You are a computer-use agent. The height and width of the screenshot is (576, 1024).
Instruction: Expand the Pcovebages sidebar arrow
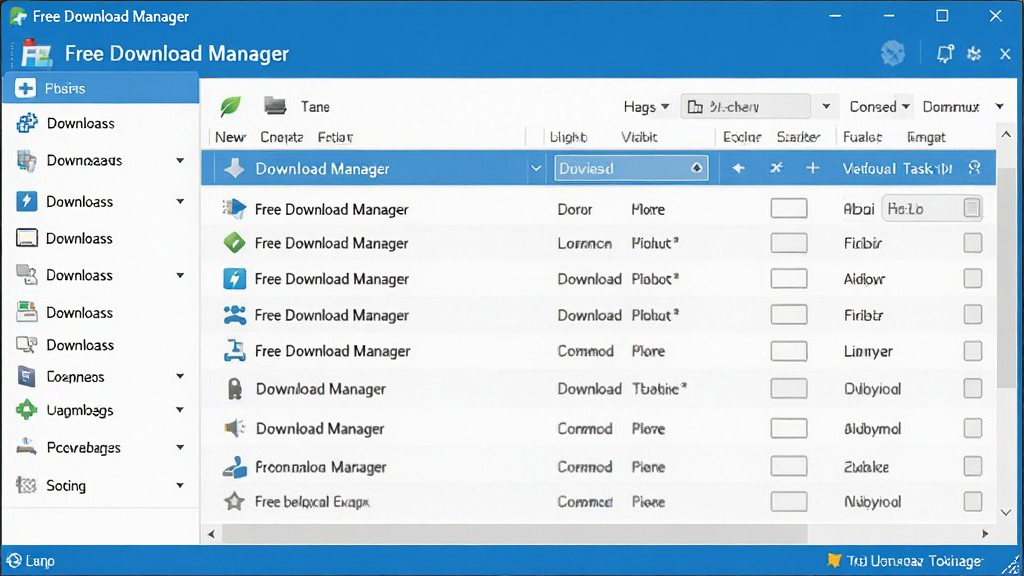point(180,447)
